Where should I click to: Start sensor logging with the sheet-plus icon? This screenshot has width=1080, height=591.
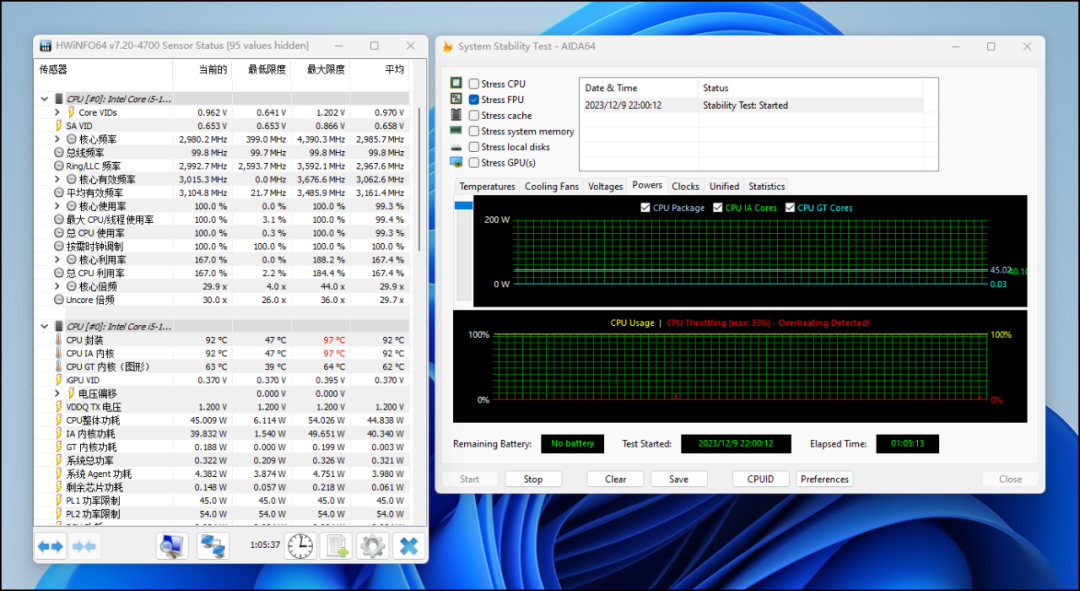338,546
